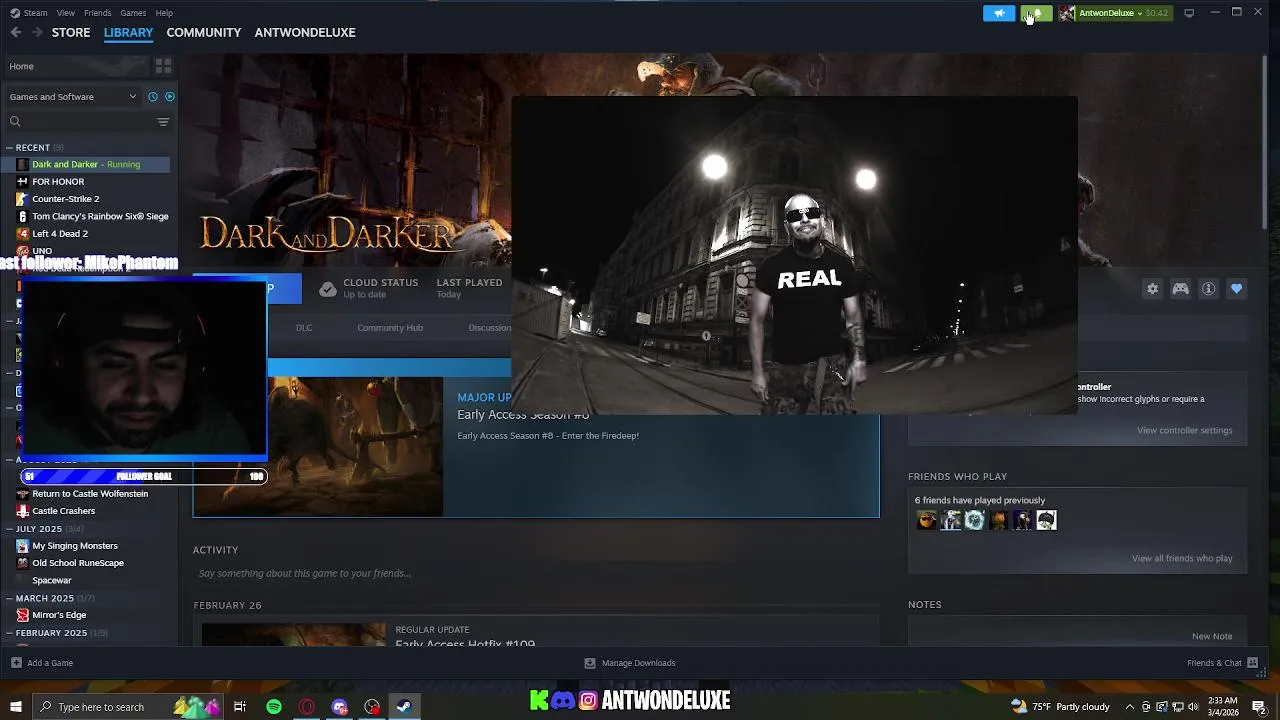The height and width of the screenshot is (720, 1280).
Task: Click the Steam taskbar icon
Action: [x=404, y=707]
